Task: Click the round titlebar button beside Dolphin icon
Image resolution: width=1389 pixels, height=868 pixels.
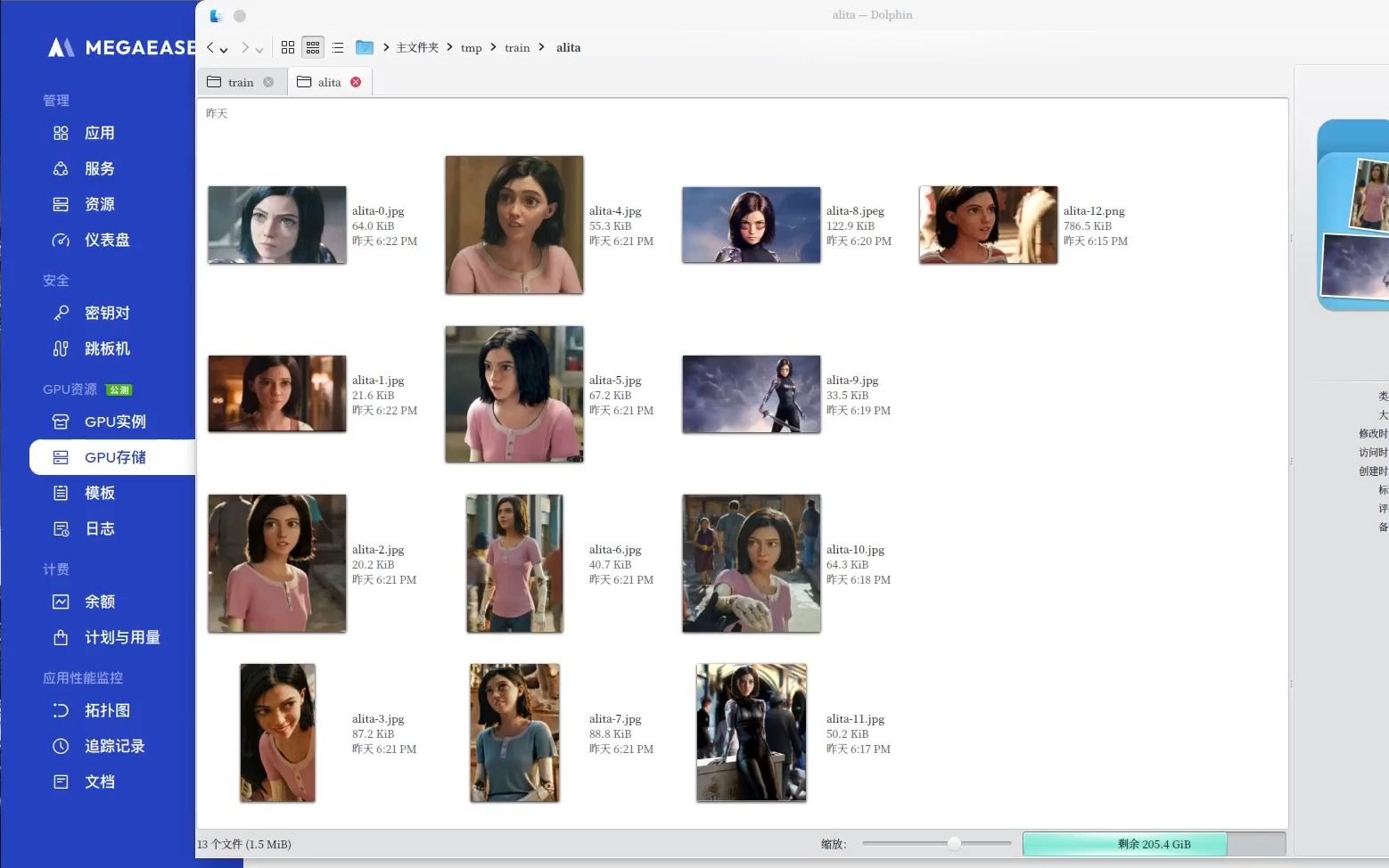Action: coord(239,15)
